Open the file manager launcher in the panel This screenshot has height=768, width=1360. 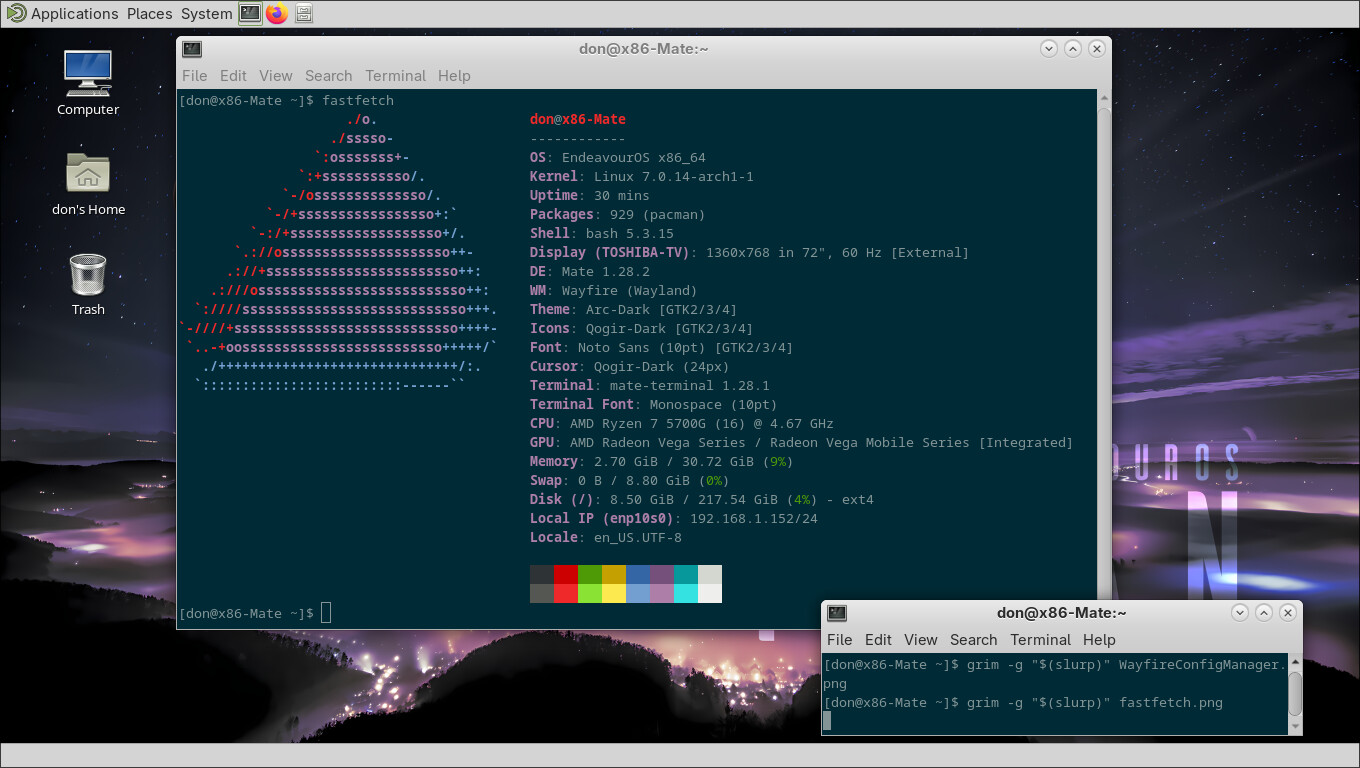tap(305, 13)
